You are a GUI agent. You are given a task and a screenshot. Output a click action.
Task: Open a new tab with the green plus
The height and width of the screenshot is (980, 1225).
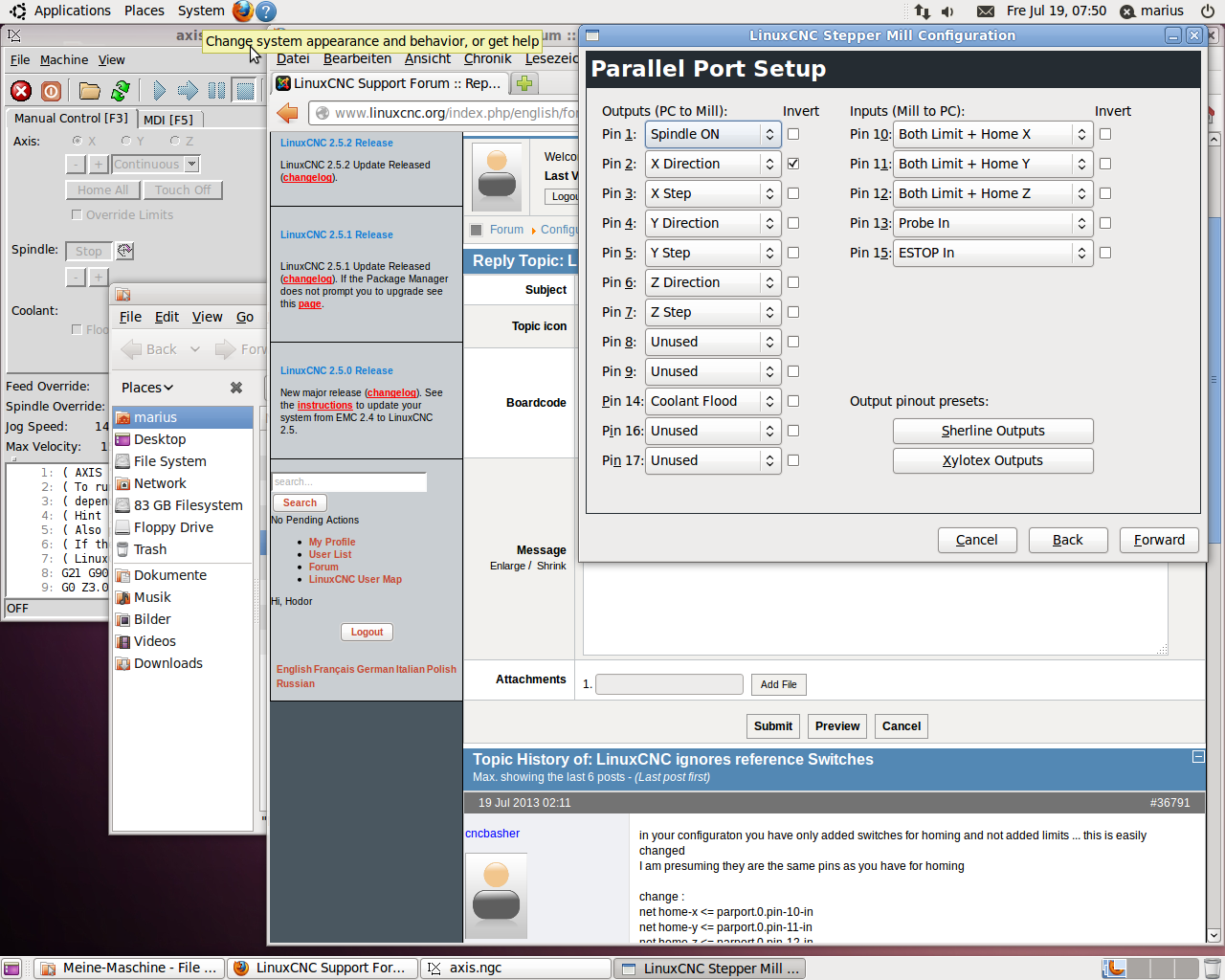pos(524,83)
